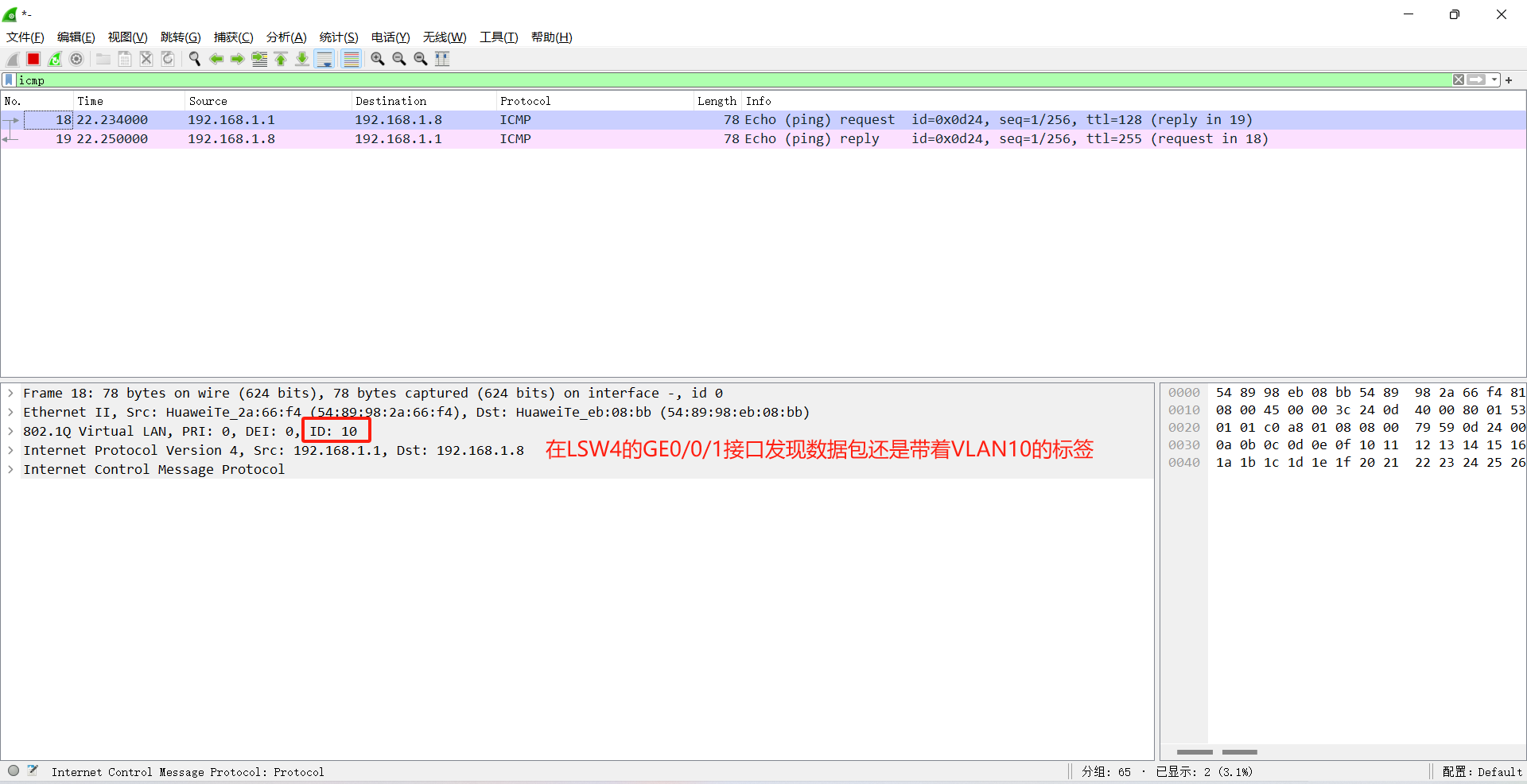Image resolution: width=1527 pixels, height=784 pixels.
Task: Sort packets by Info column header
Action: point(1134,101)
